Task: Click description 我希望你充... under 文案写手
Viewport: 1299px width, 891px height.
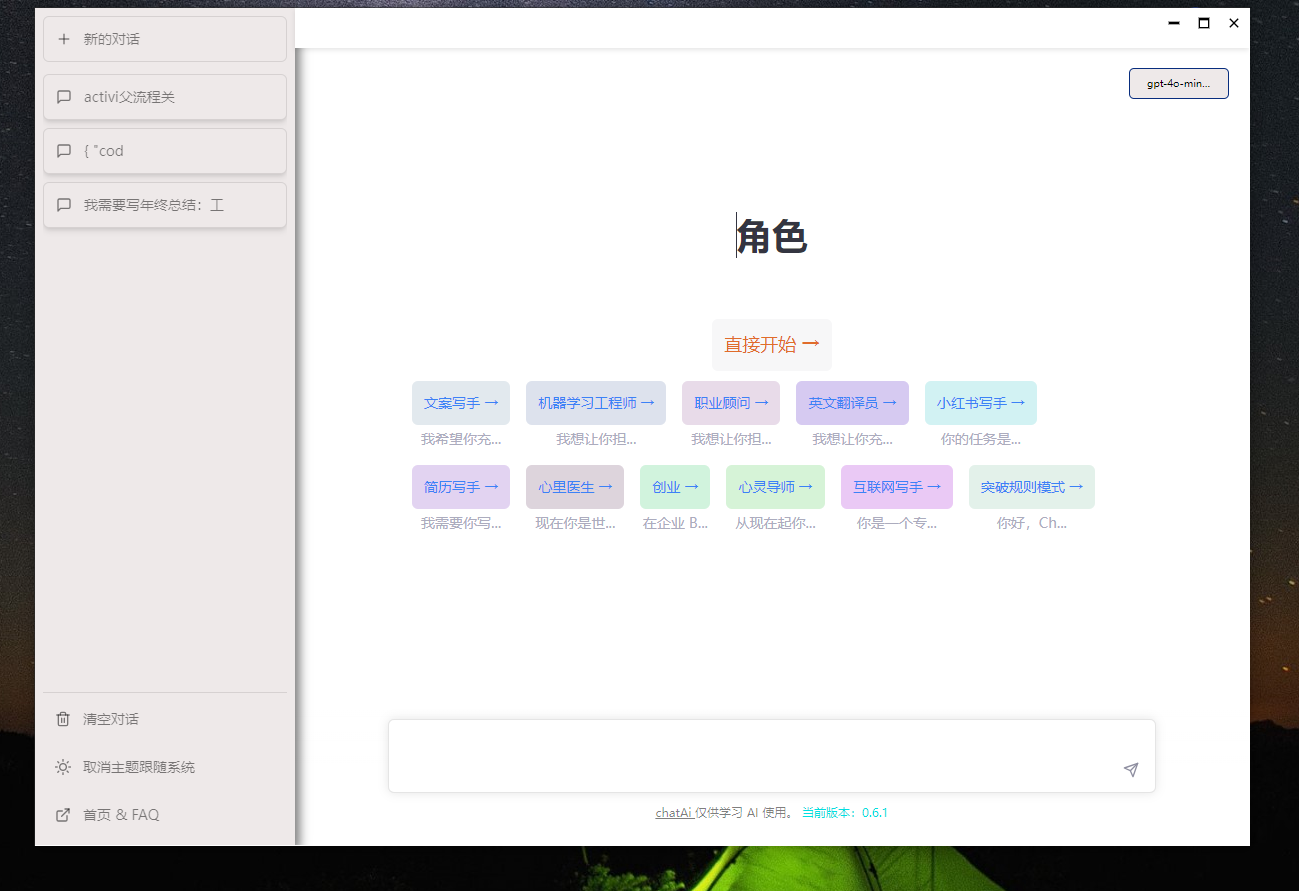Action: click(x=461, y=439)
